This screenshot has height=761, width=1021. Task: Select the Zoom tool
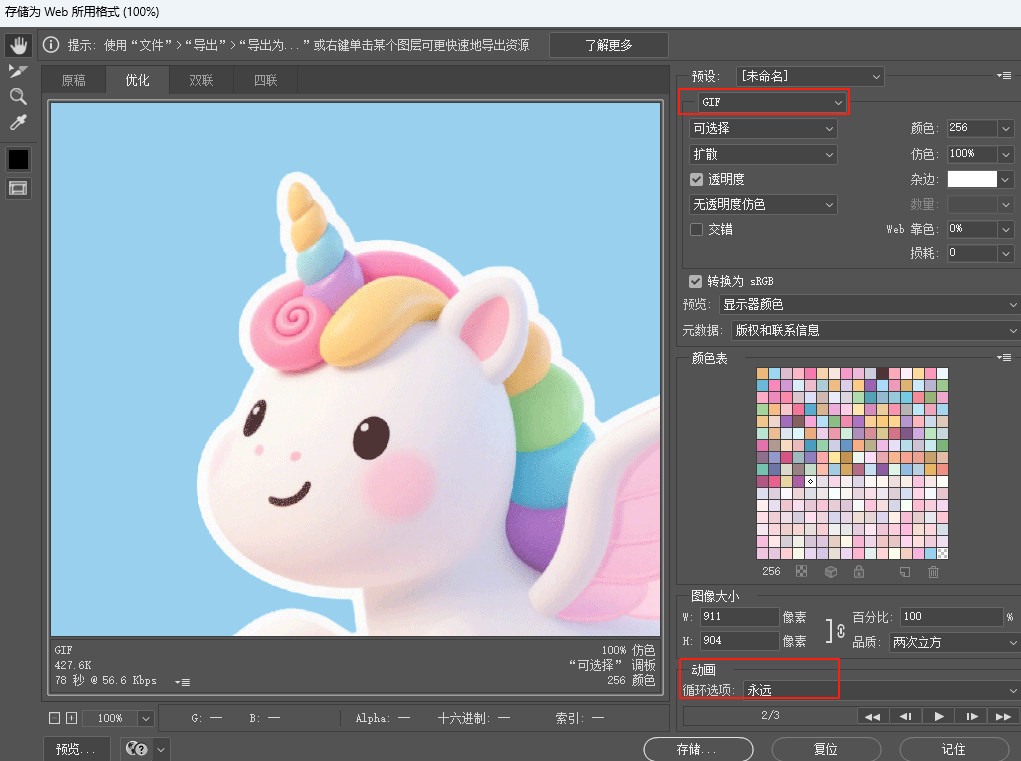coord(18,96)
